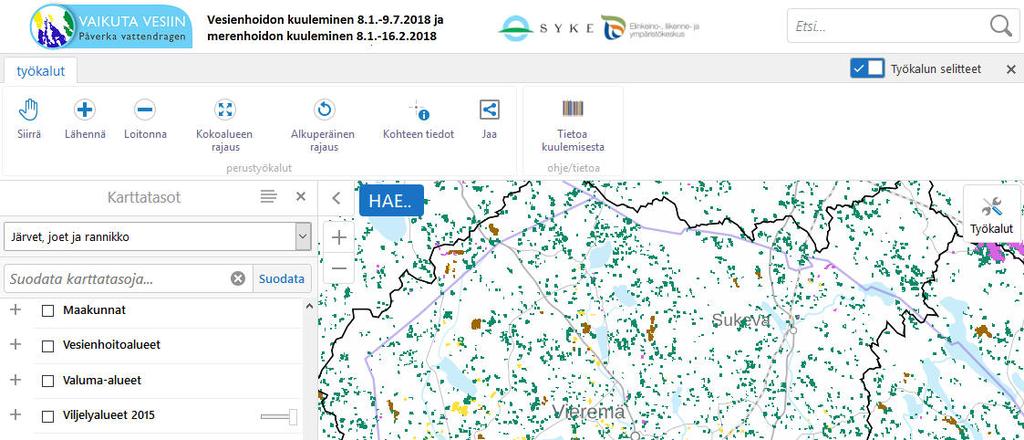1024x440 pixels.
Task: Expand the Valuma-alueet layer
Action: pyautogui.click(x=16, y=380)
